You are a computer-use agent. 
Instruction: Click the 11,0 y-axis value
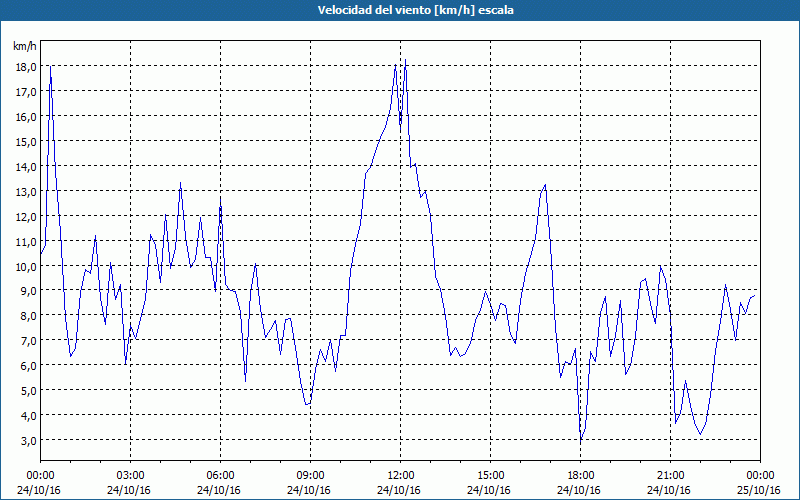tap(26, 241)
